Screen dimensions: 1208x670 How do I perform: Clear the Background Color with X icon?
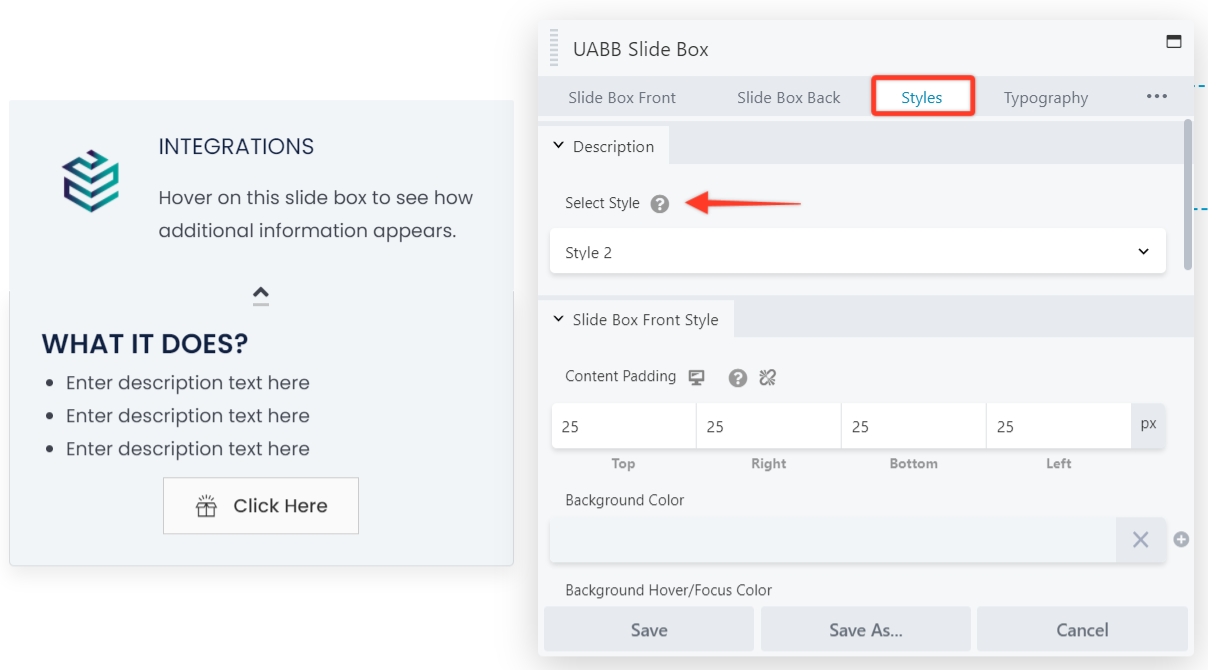click(x=1140, y=540)
